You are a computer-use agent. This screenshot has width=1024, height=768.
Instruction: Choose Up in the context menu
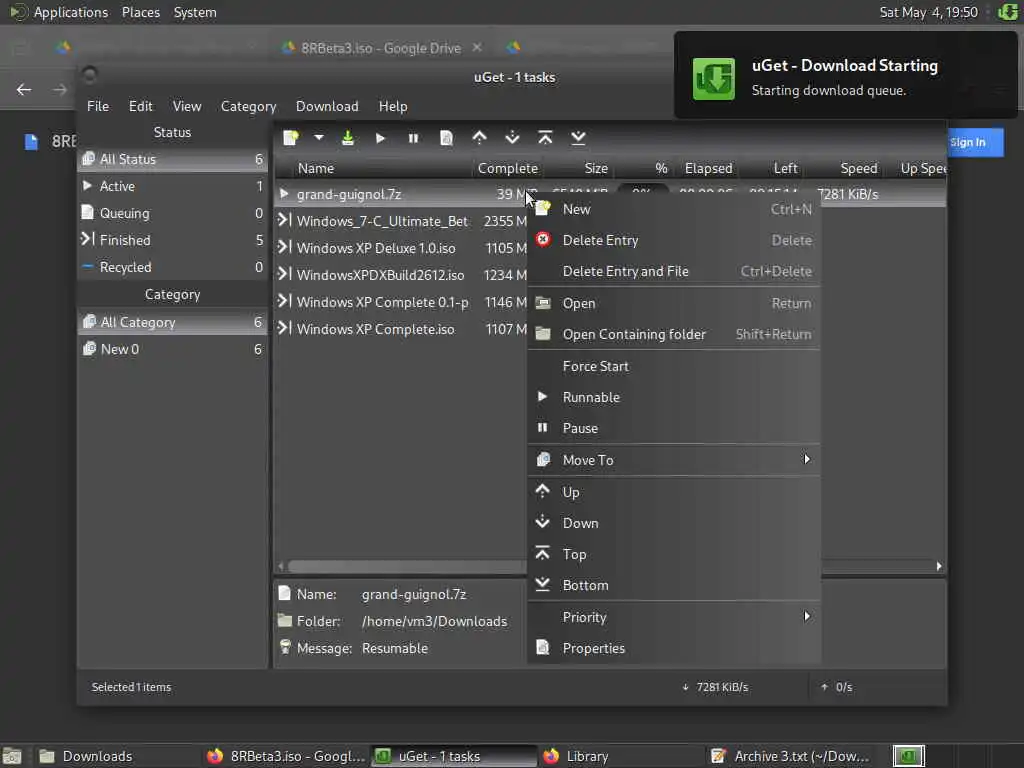pyautogui.click(x=673, y=492)
